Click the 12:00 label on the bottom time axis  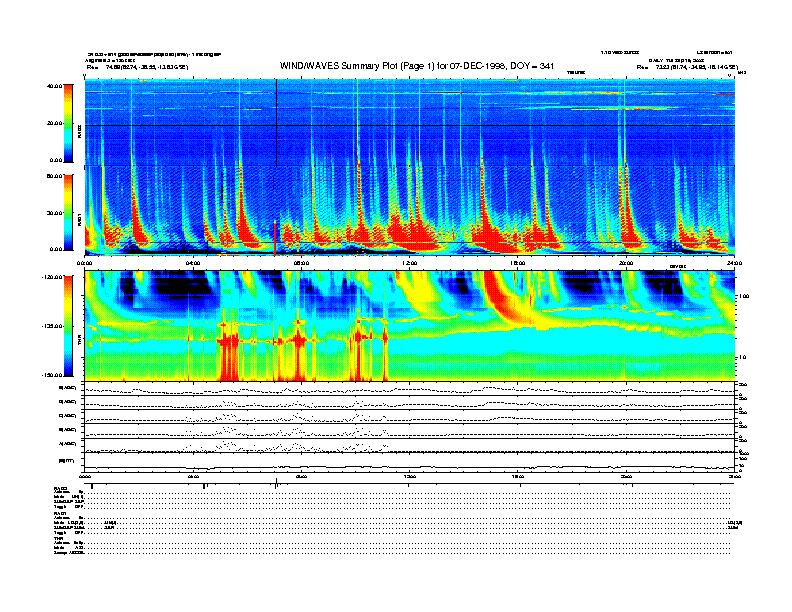click(x=410, y=476)
